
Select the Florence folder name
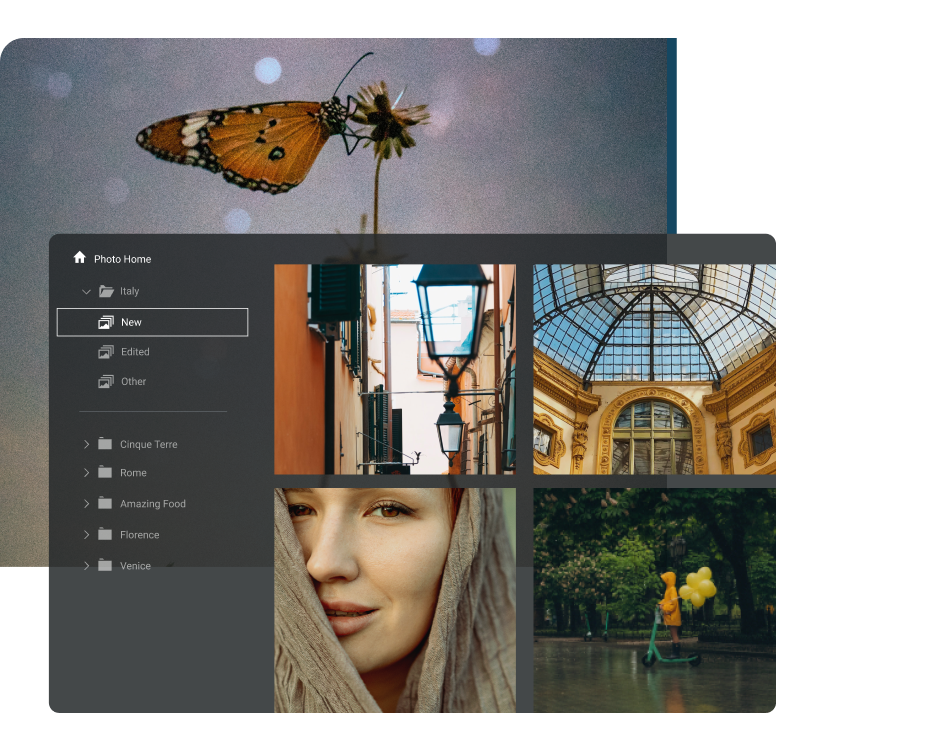click(139, 534)
